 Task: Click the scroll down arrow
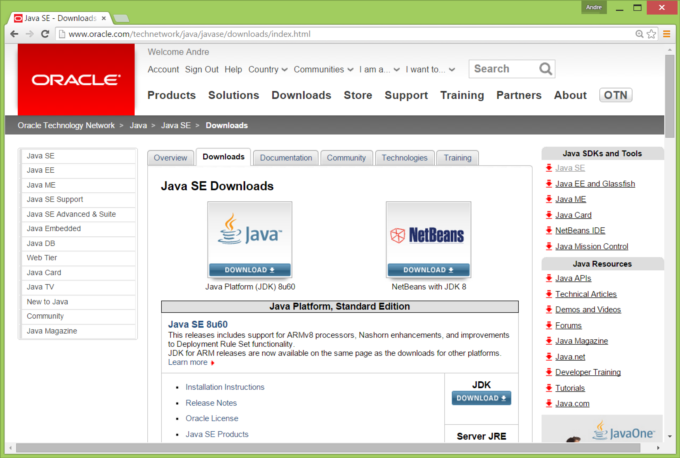(670, 436)
